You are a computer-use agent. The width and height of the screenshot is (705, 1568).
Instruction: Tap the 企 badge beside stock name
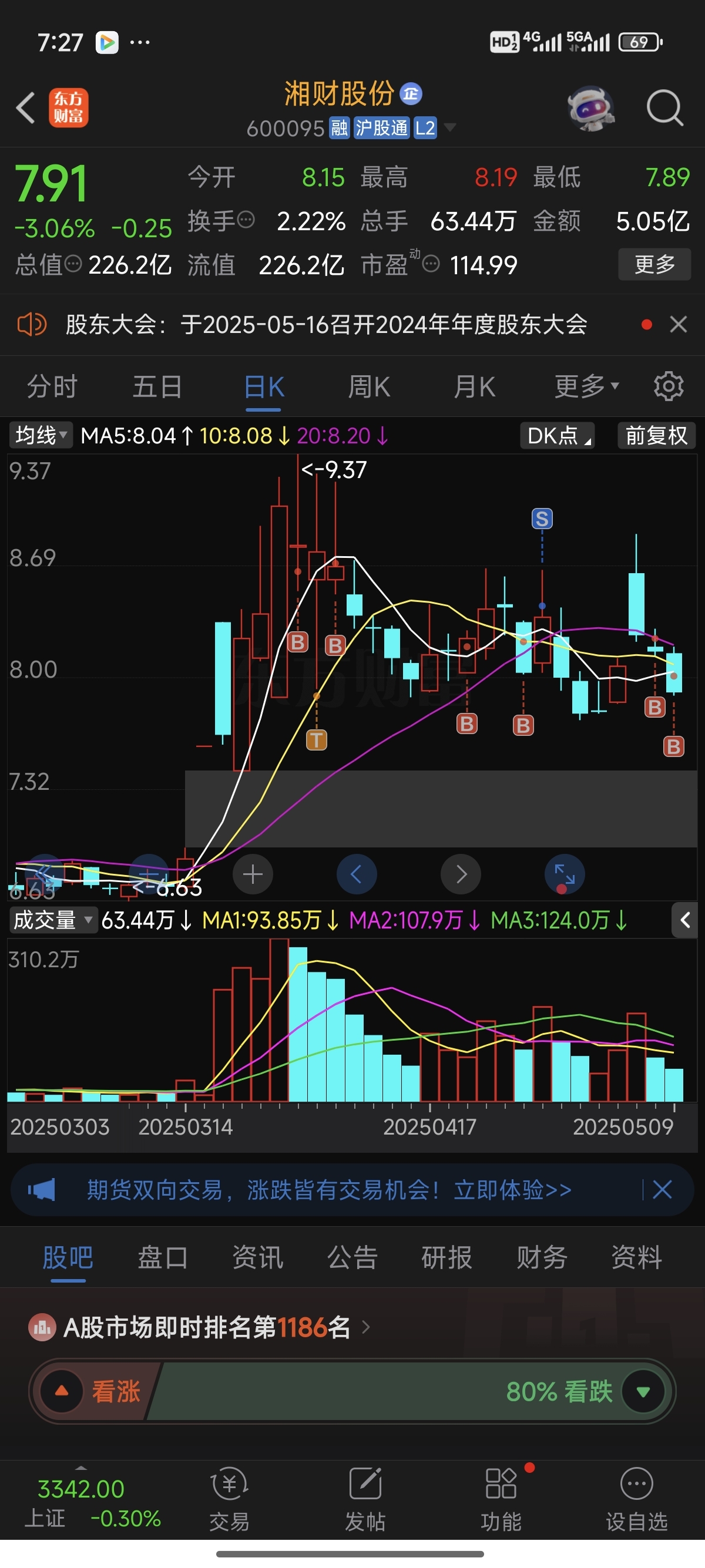click(411, 94)
